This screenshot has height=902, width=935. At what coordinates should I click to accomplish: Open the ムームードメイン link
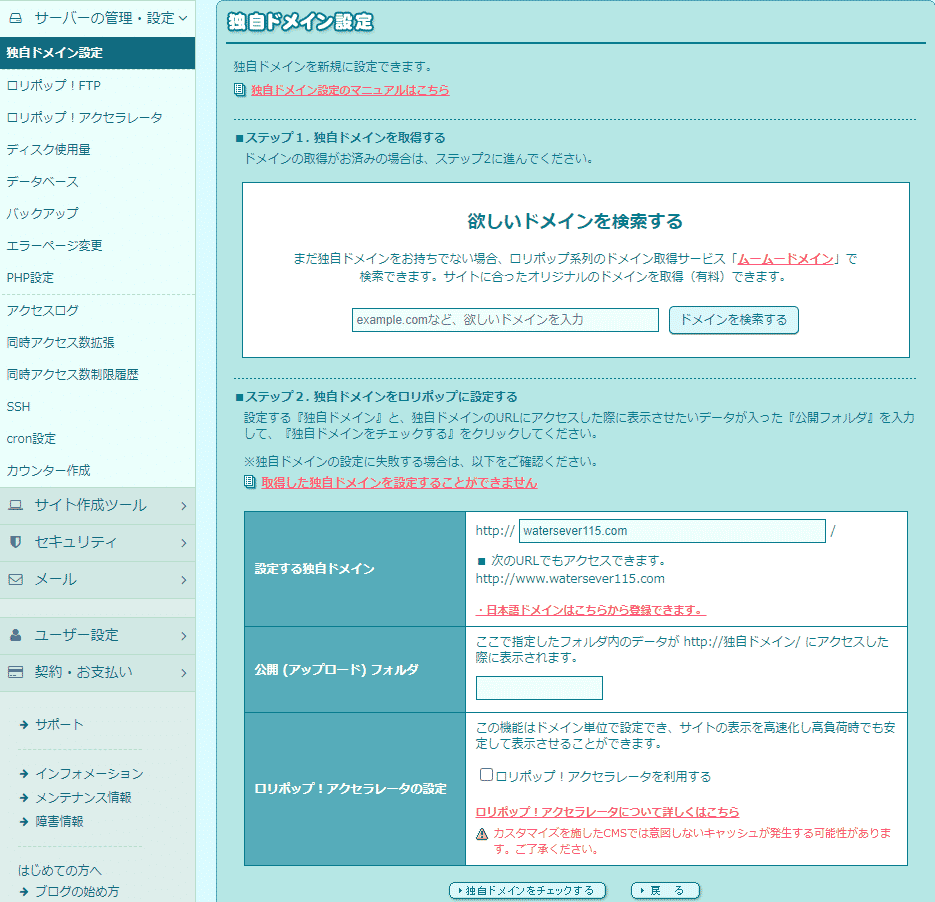point(785,259)
